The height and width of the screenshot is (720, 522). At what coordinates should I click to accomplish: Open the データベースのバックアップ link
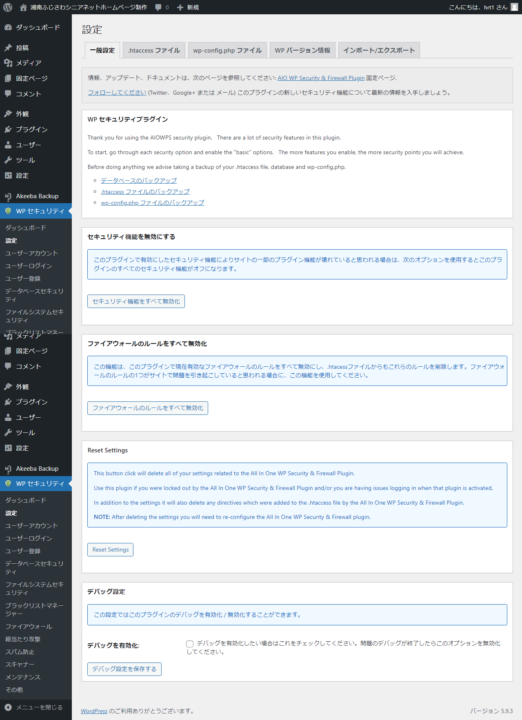139,180
